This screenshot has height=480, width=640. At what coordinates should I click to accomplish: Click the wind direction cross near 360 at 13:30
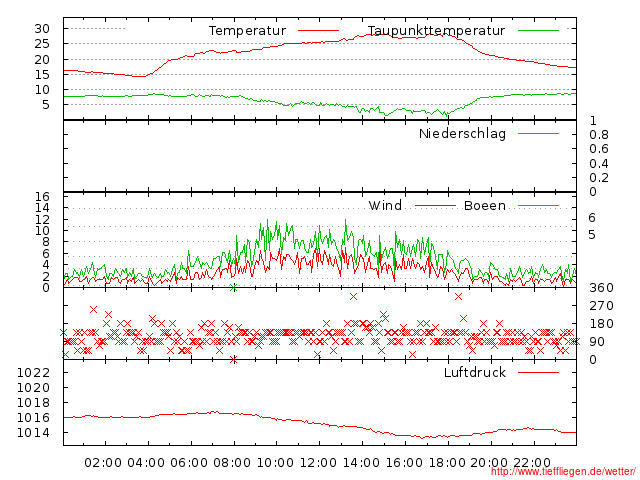click(x=353, y=297)
